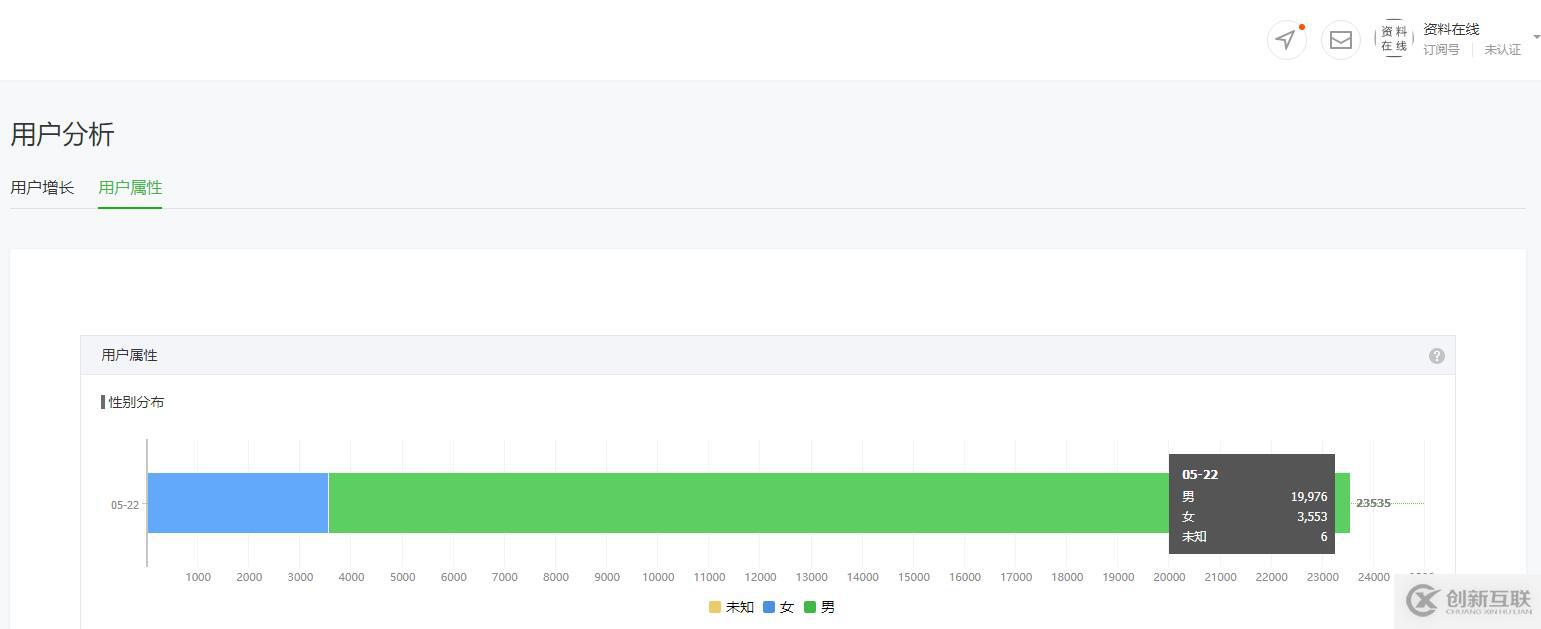
Task: Click the yellow 未知 legend swatch
Action: (715, 607)
